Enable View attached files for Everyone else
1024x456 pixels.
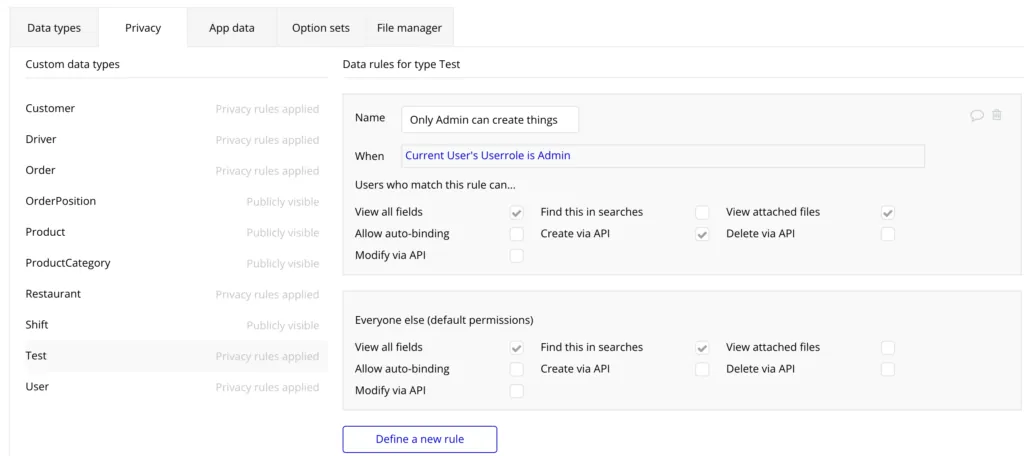point(888,348)
